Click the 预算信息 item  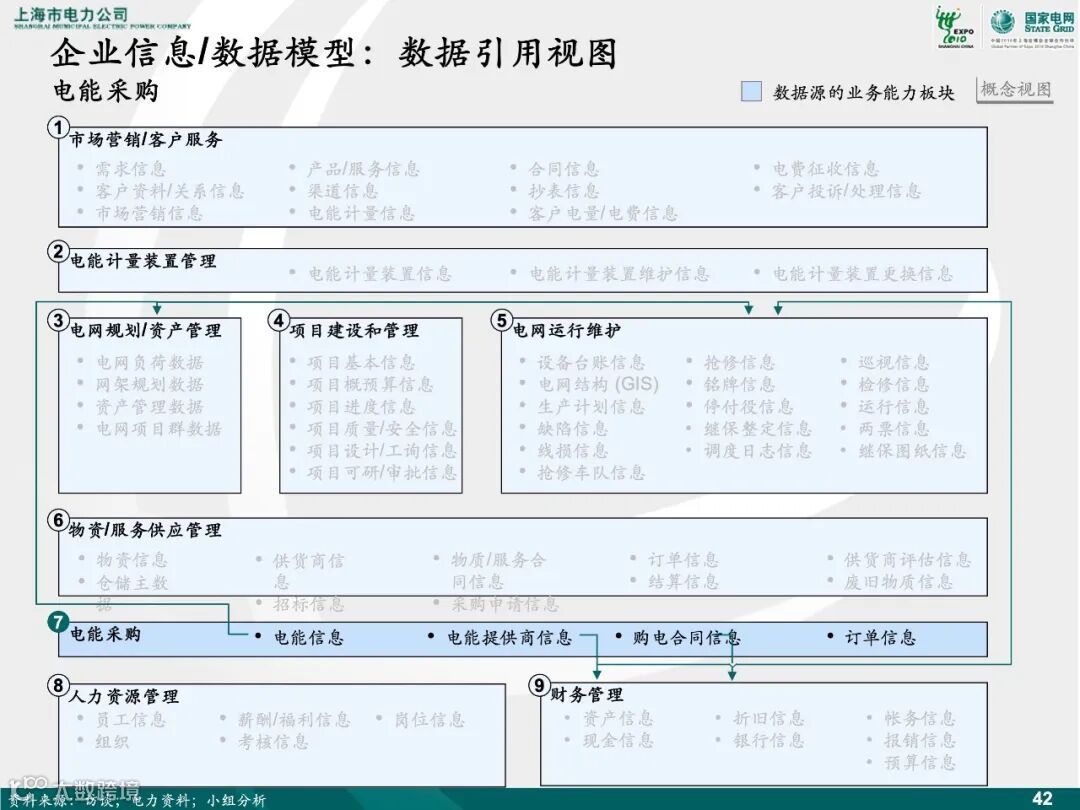(920, 762)
